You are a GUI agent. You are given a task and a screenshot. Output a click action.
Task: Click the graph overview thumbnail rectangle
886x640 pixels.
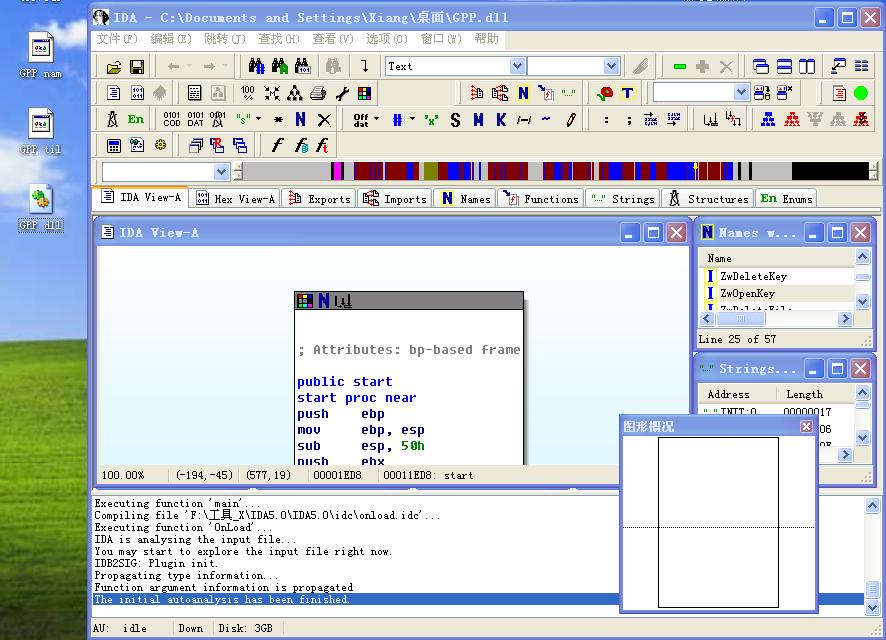[718, 523]
